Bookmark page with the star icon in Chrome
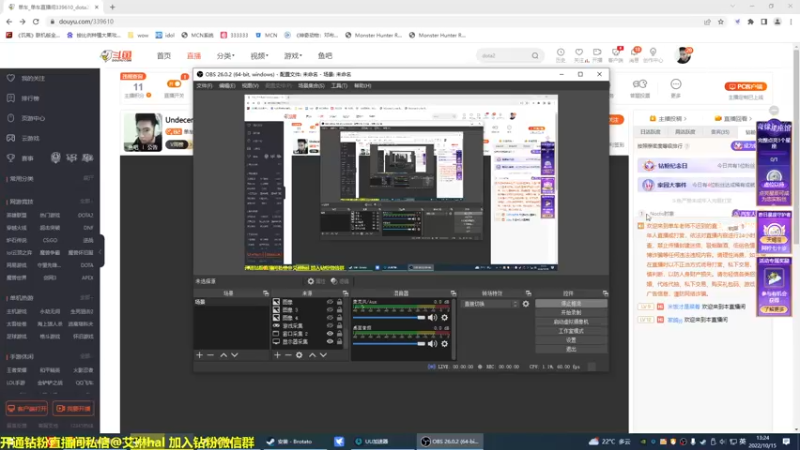 pos(720,22)
